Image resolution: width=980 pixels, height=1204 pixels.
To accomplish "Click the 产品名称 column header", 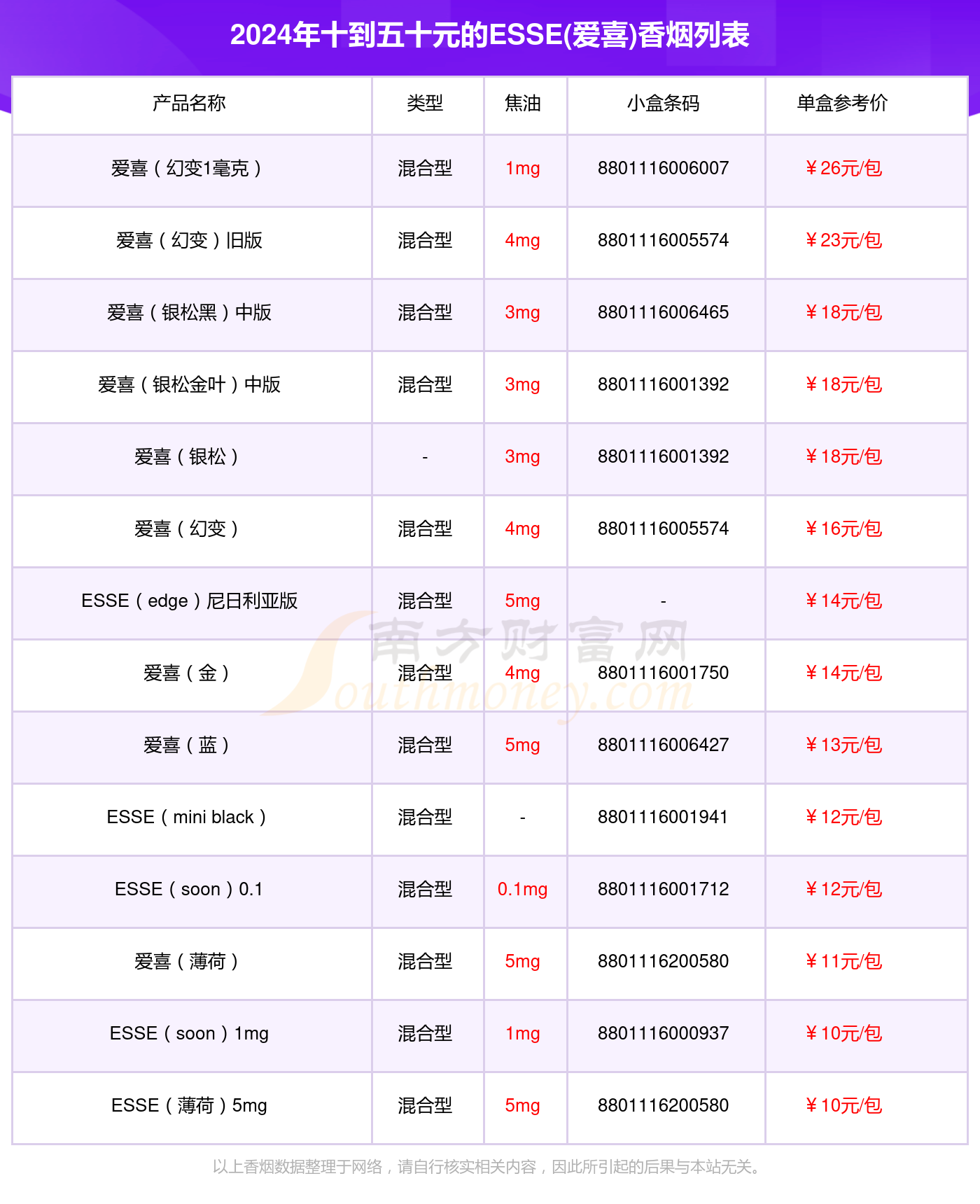I will tap(189, 104).
